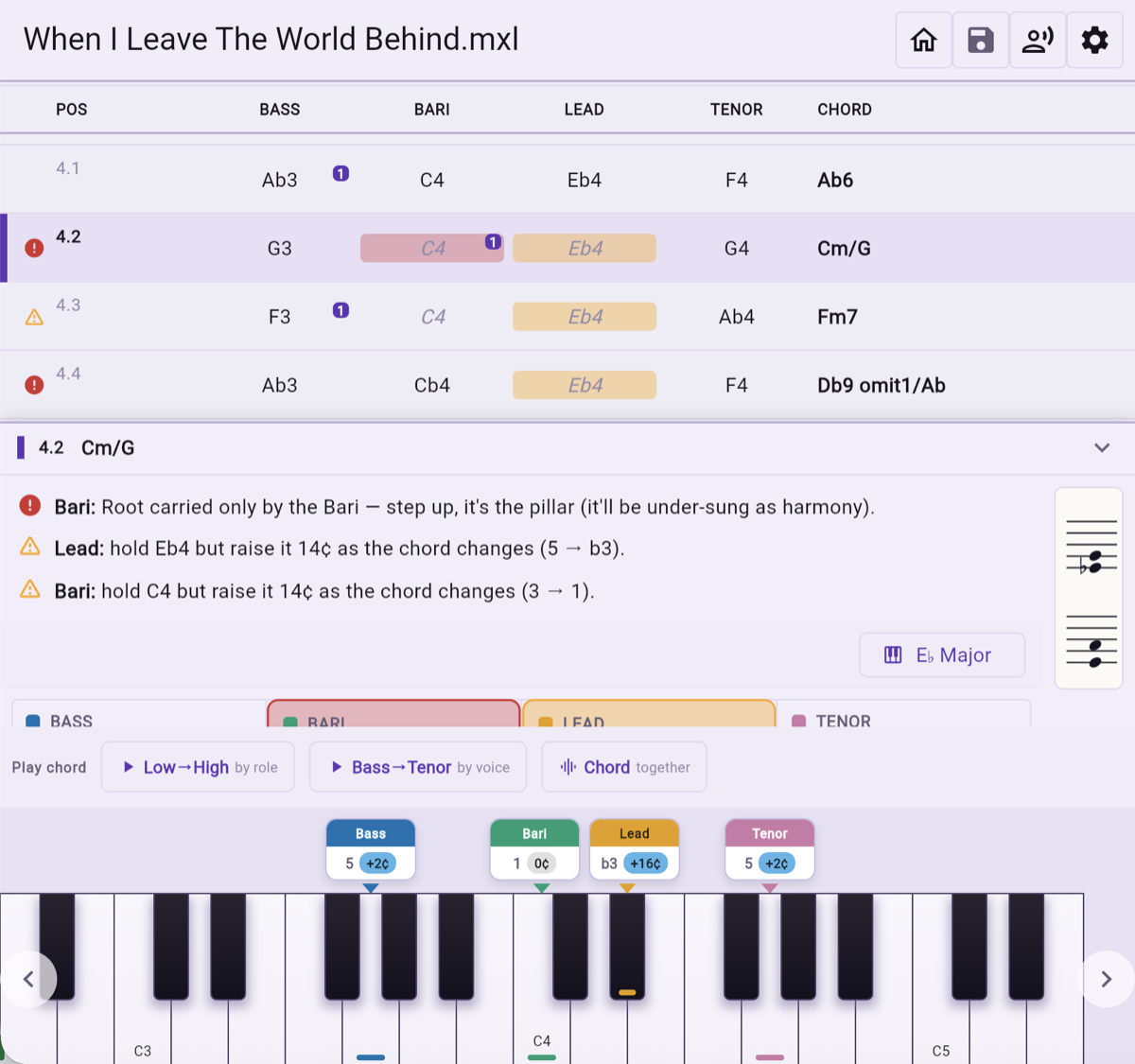Screen dimensions: 1135x1064
Task: Play chord Bass→Tenor by voice
Action: point(417,767)
